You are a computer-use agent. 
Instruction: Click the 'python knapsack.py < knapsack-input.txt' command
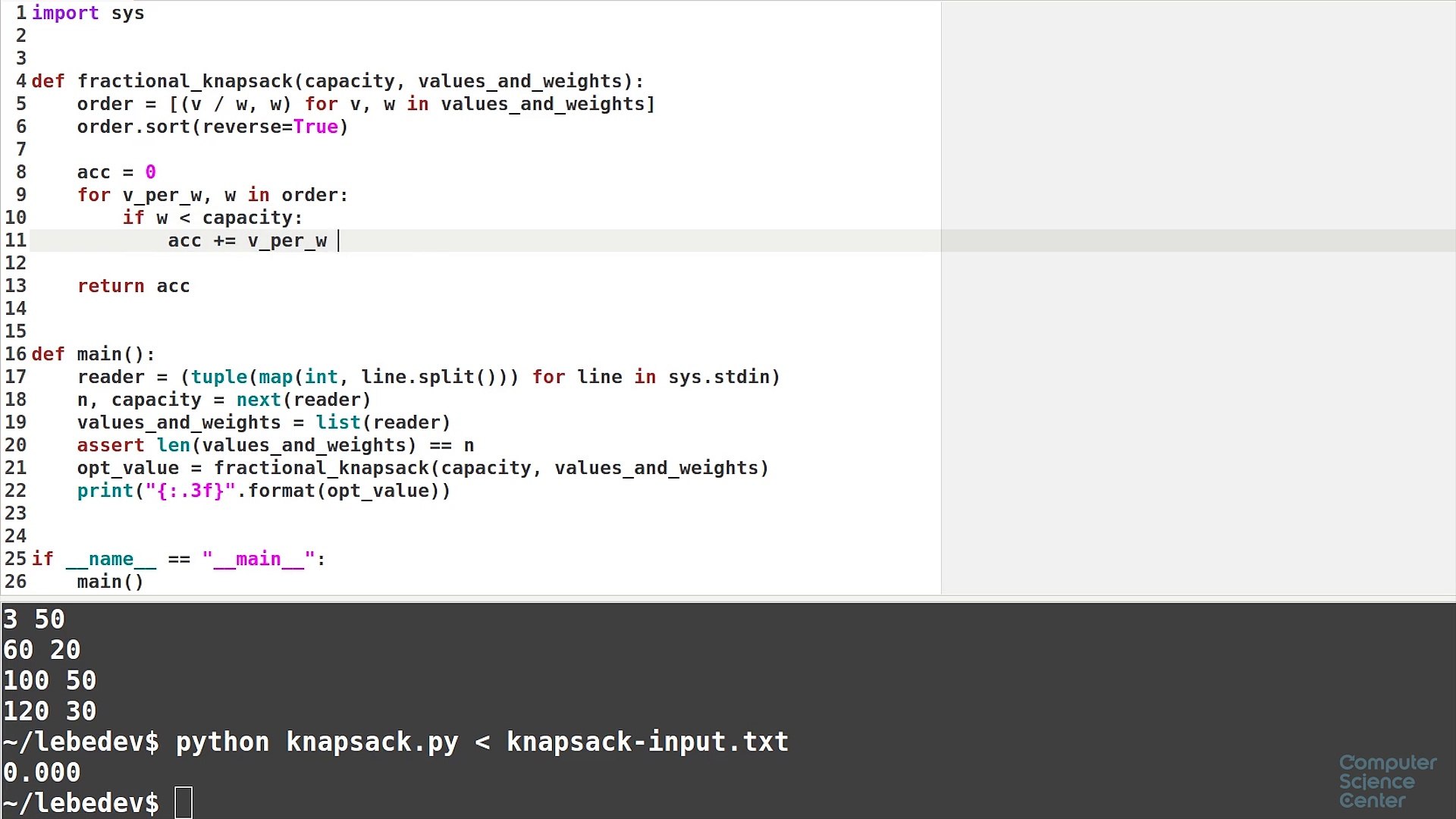point(482,742)
